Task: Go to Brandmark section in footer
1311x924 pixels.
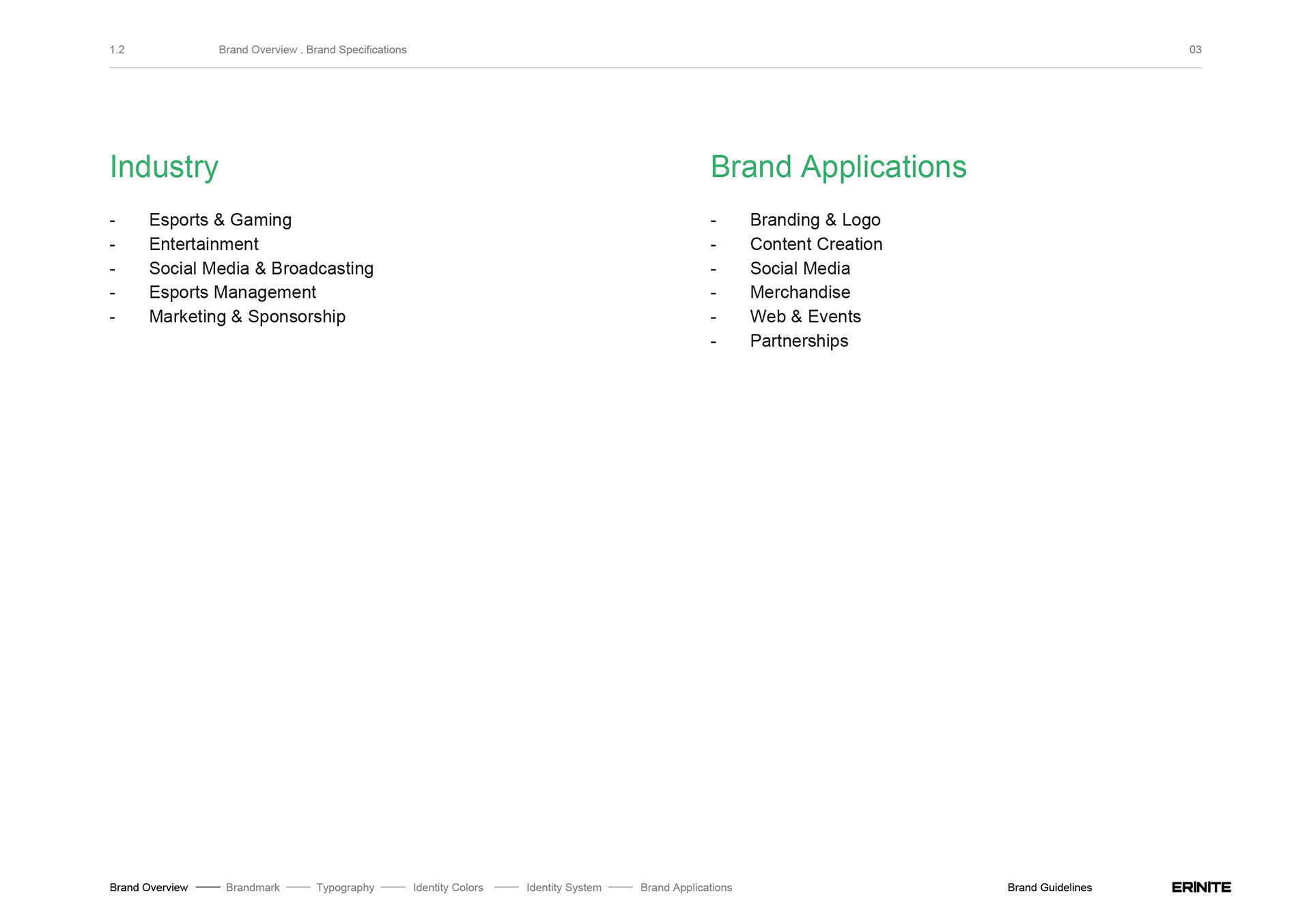Action: pyautogui.click(x=253, y=887)
